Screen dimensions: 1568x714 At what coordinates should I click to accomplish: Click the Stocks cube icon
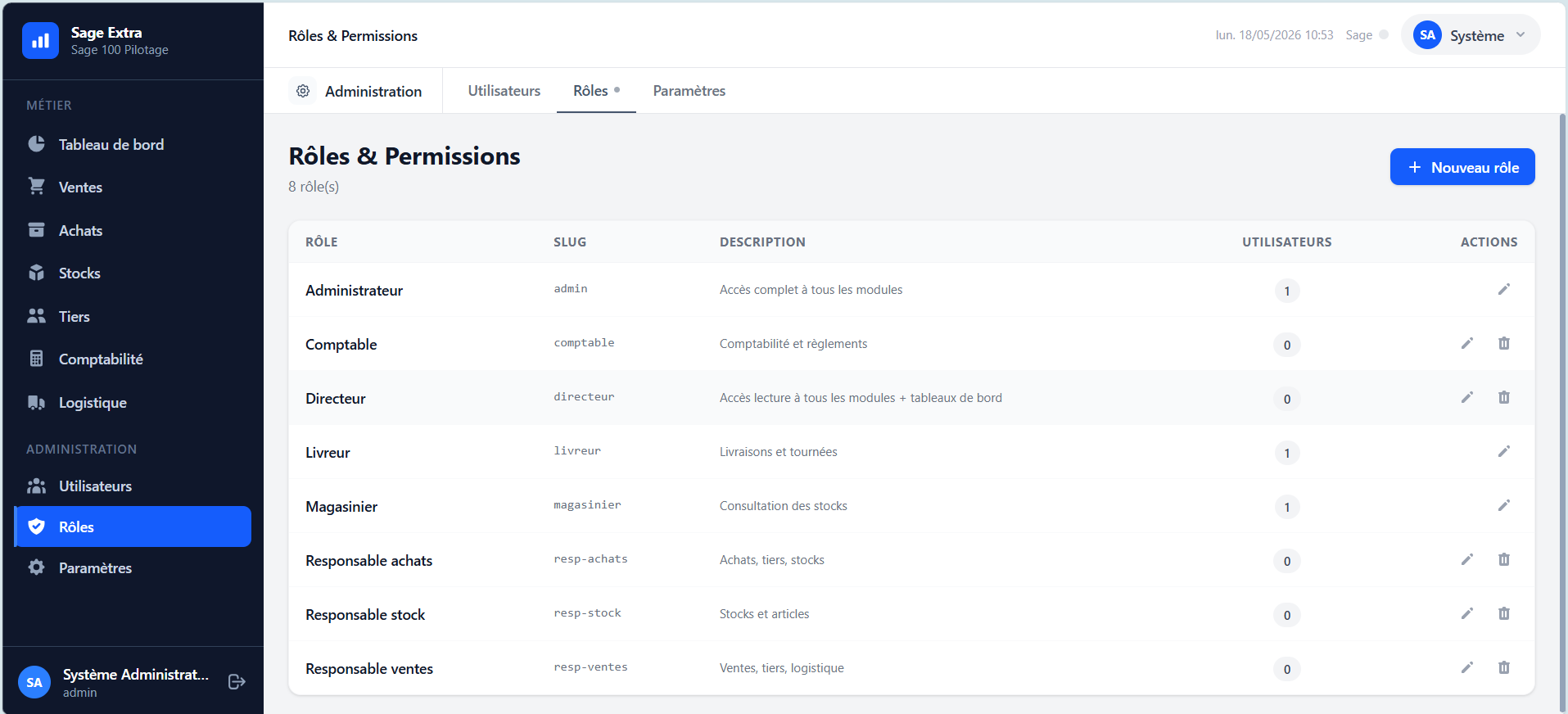[37, 273]
